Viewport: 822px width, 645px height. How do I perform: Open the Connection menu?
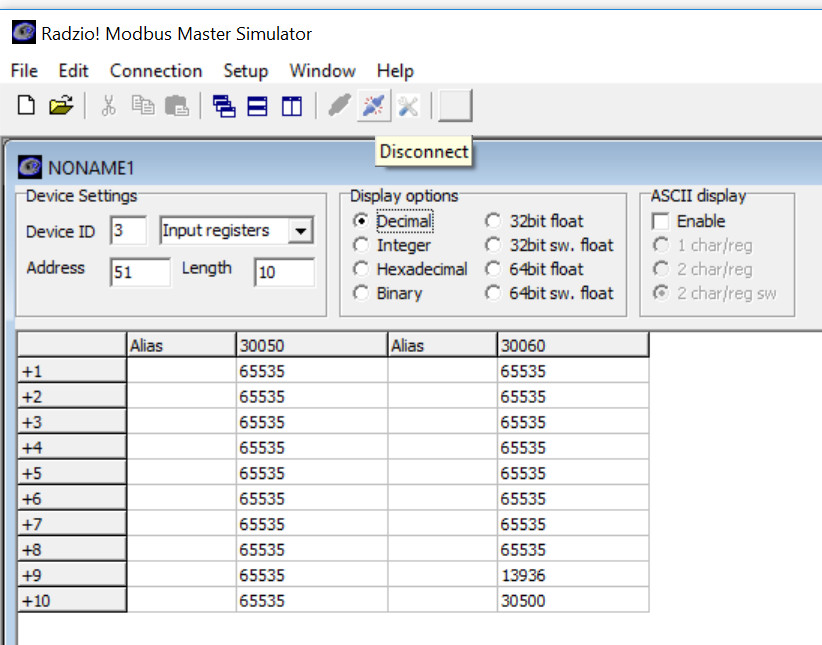pyautogui.click(x=156, y=71)
